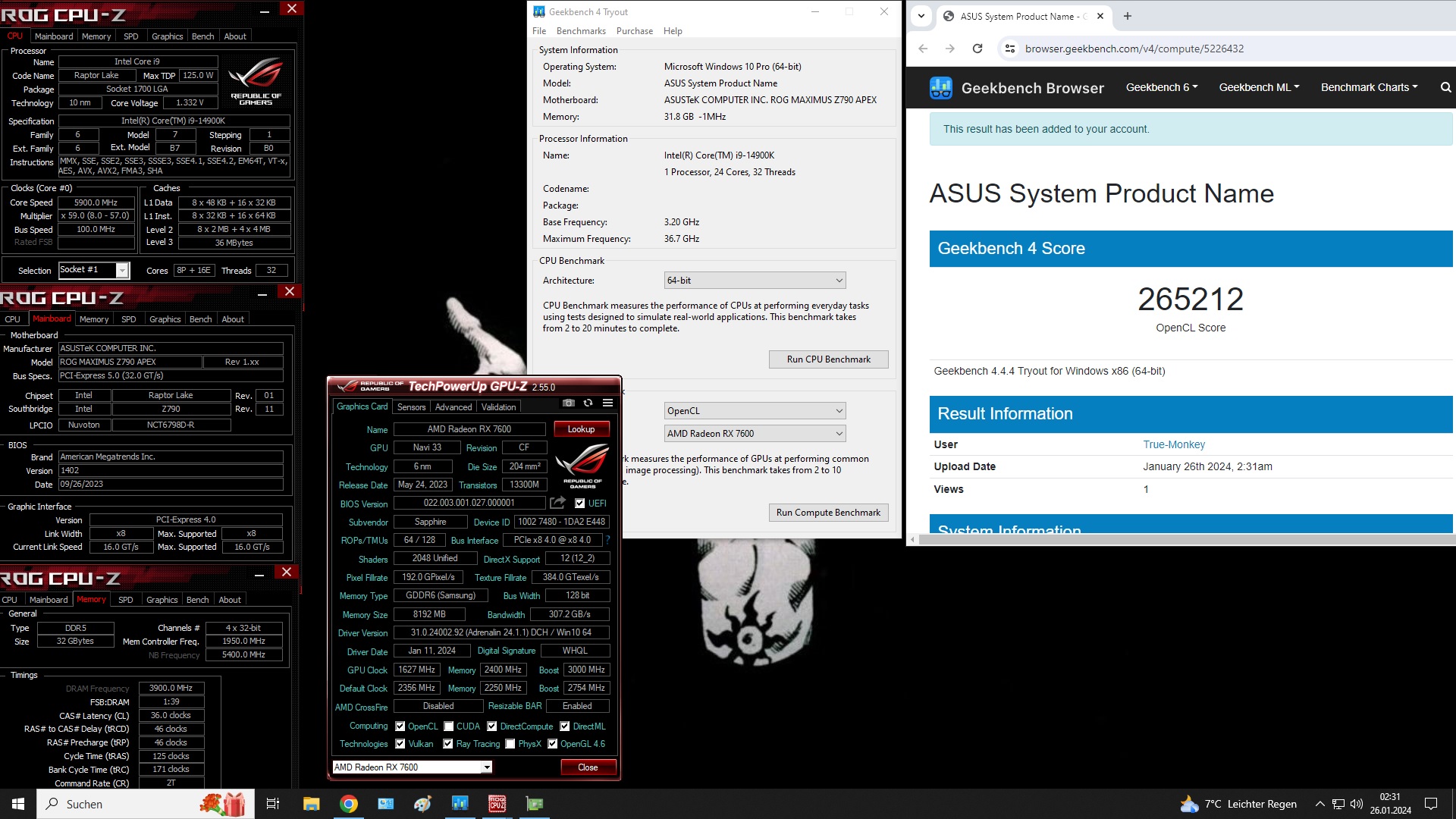Open the GPU-Z hamburger menu
This screenshot has height=819, width=1456.
pos(607,403)
